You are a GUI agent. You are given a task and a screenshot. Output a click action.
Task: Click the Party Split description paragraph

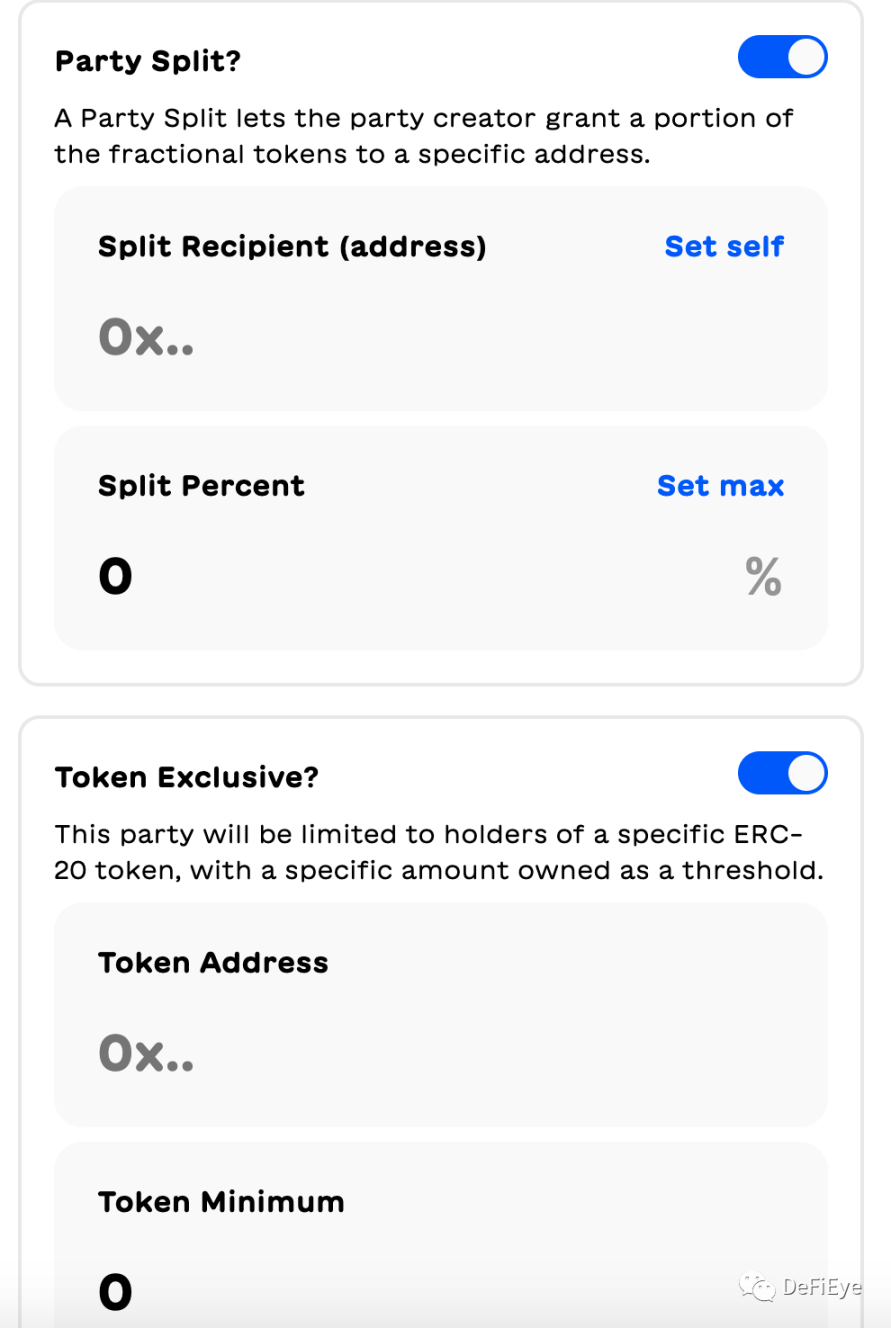[424, 136]
